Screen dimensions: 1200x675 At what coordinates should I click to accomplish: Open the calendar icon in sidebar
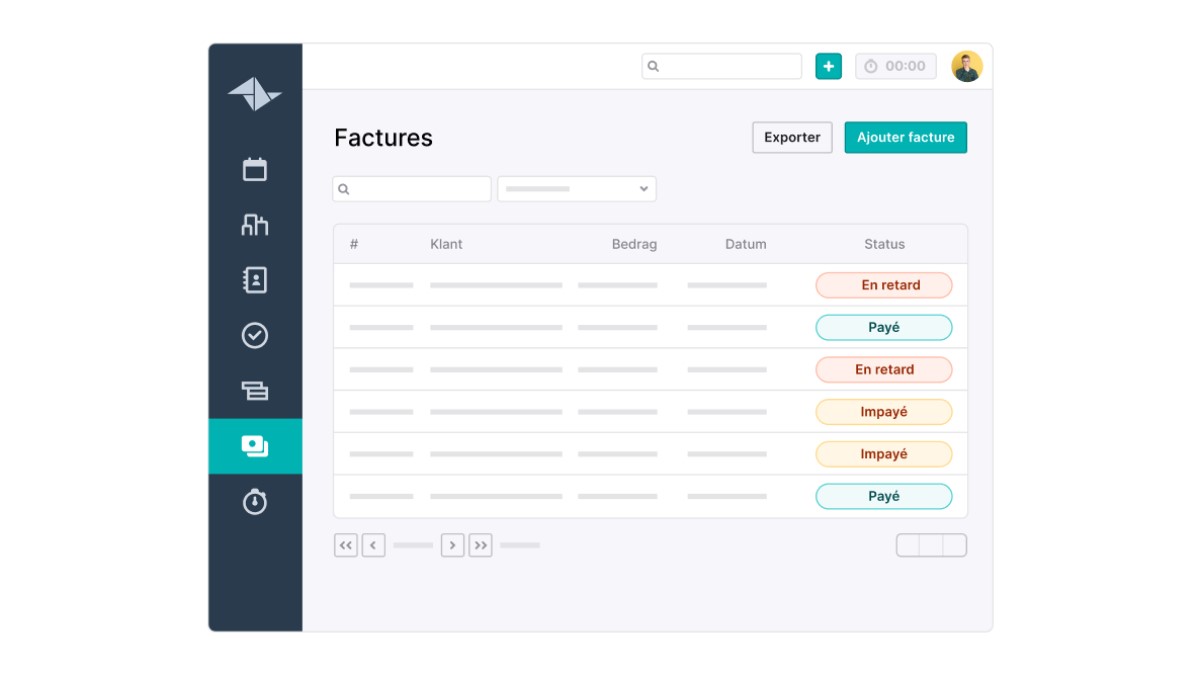coord(255,169)
